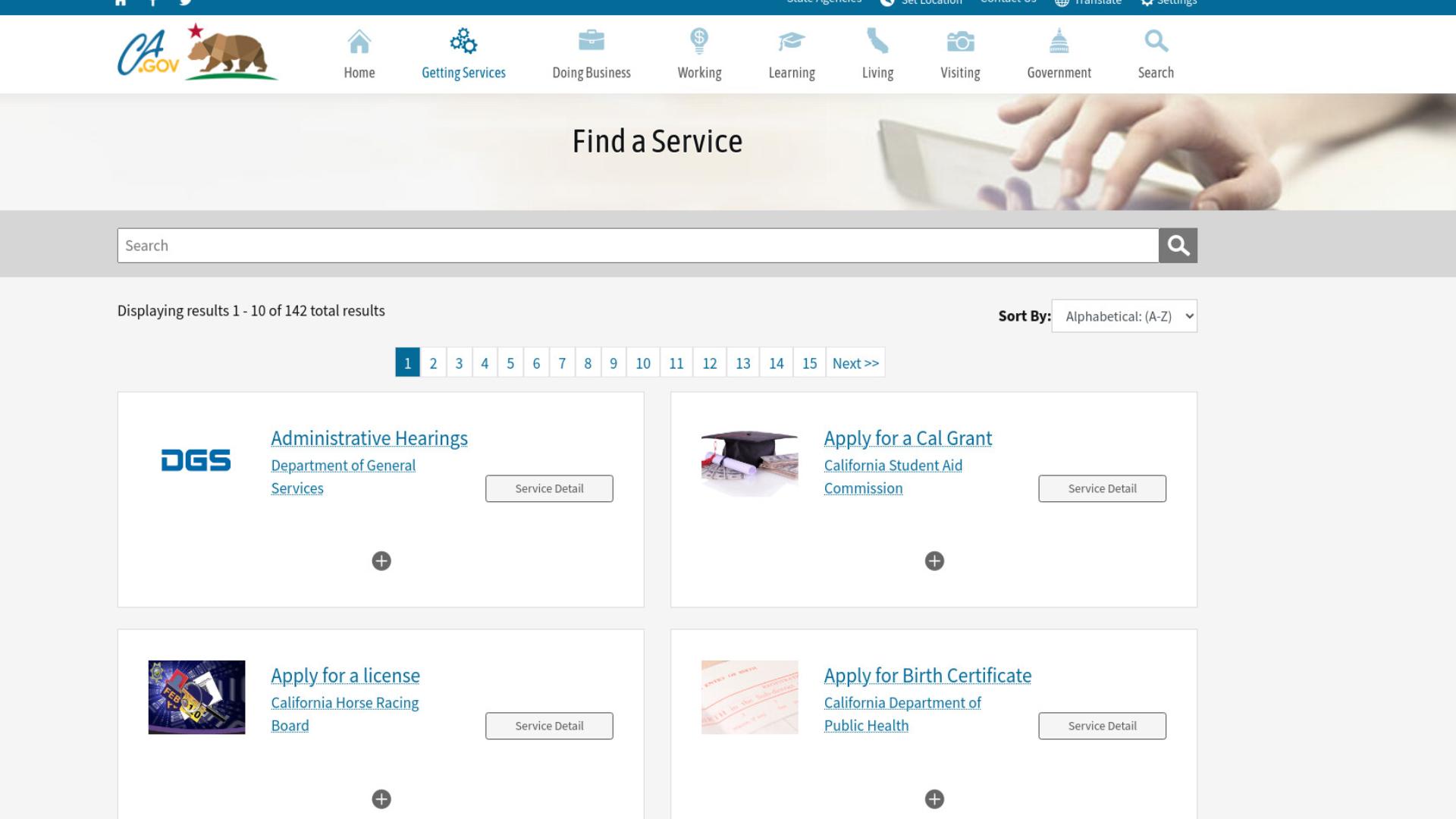Expand the Cal Grant card
This screenshot has height=819, width=1456.
point(934,561)
